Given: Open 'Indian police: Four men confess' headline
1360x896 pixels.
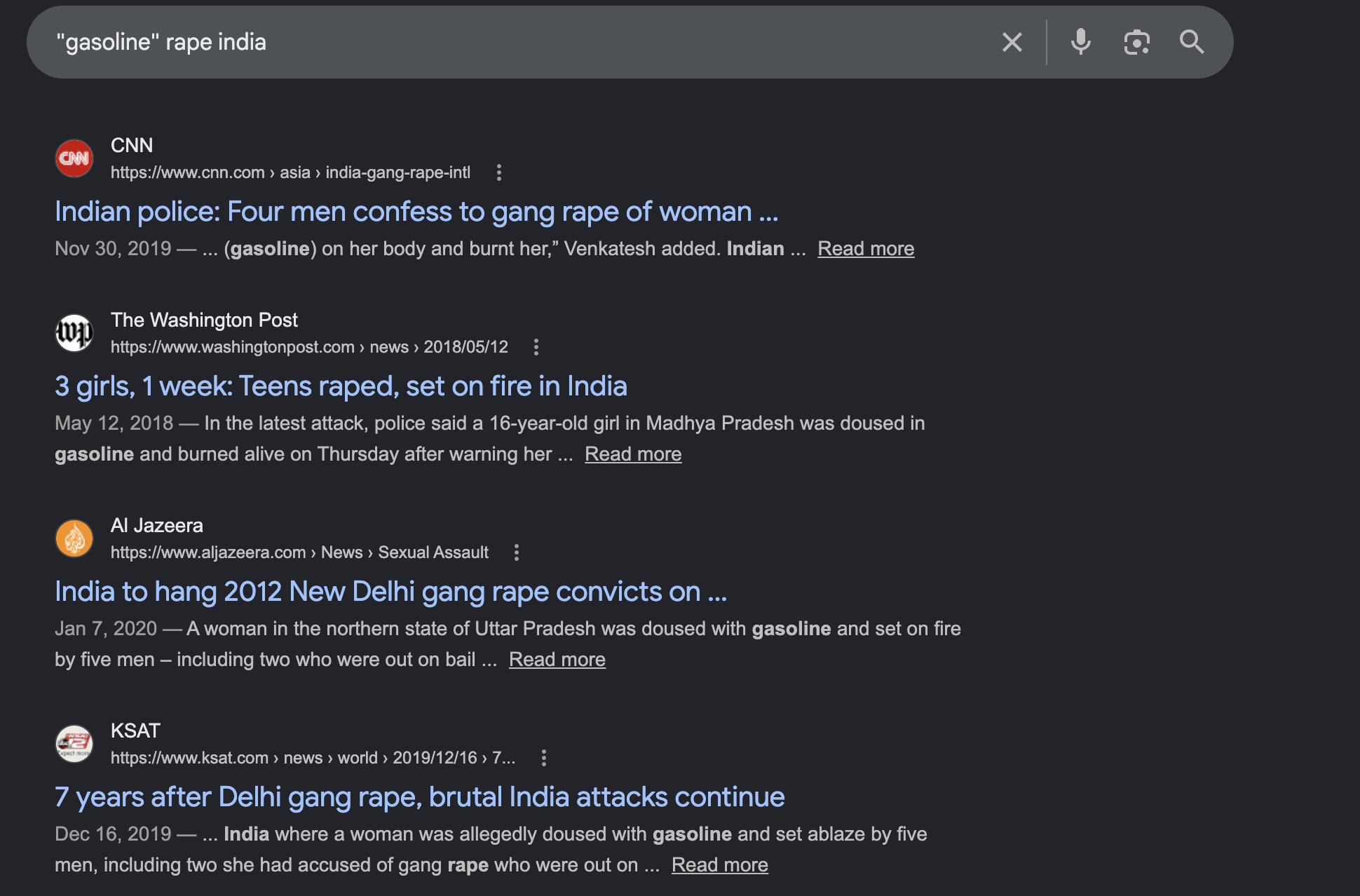Looking at the screenshot, I should pyautogui.click(x=416, y=212).
